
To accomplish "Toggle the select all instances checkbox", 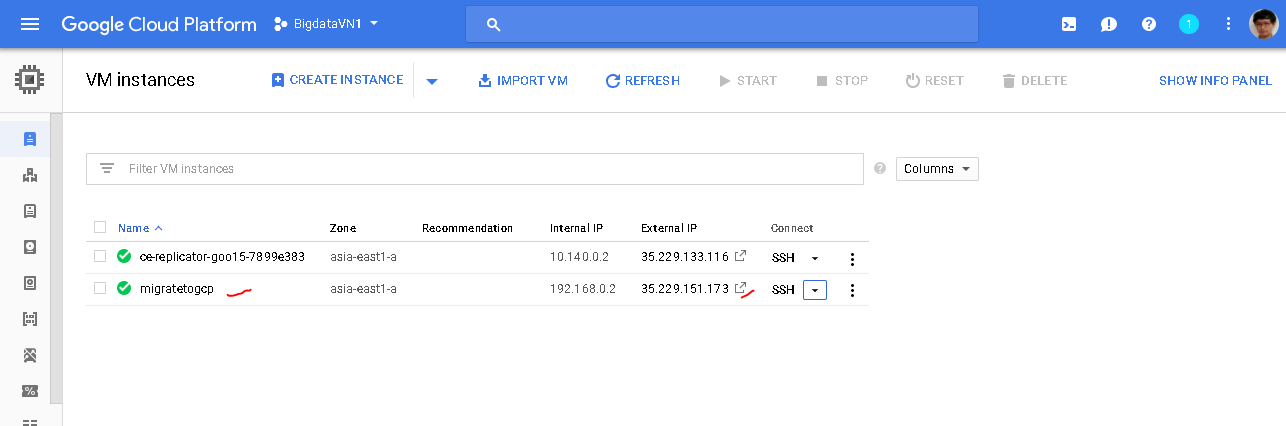I will pyautogui.click(x=100, y=227).
